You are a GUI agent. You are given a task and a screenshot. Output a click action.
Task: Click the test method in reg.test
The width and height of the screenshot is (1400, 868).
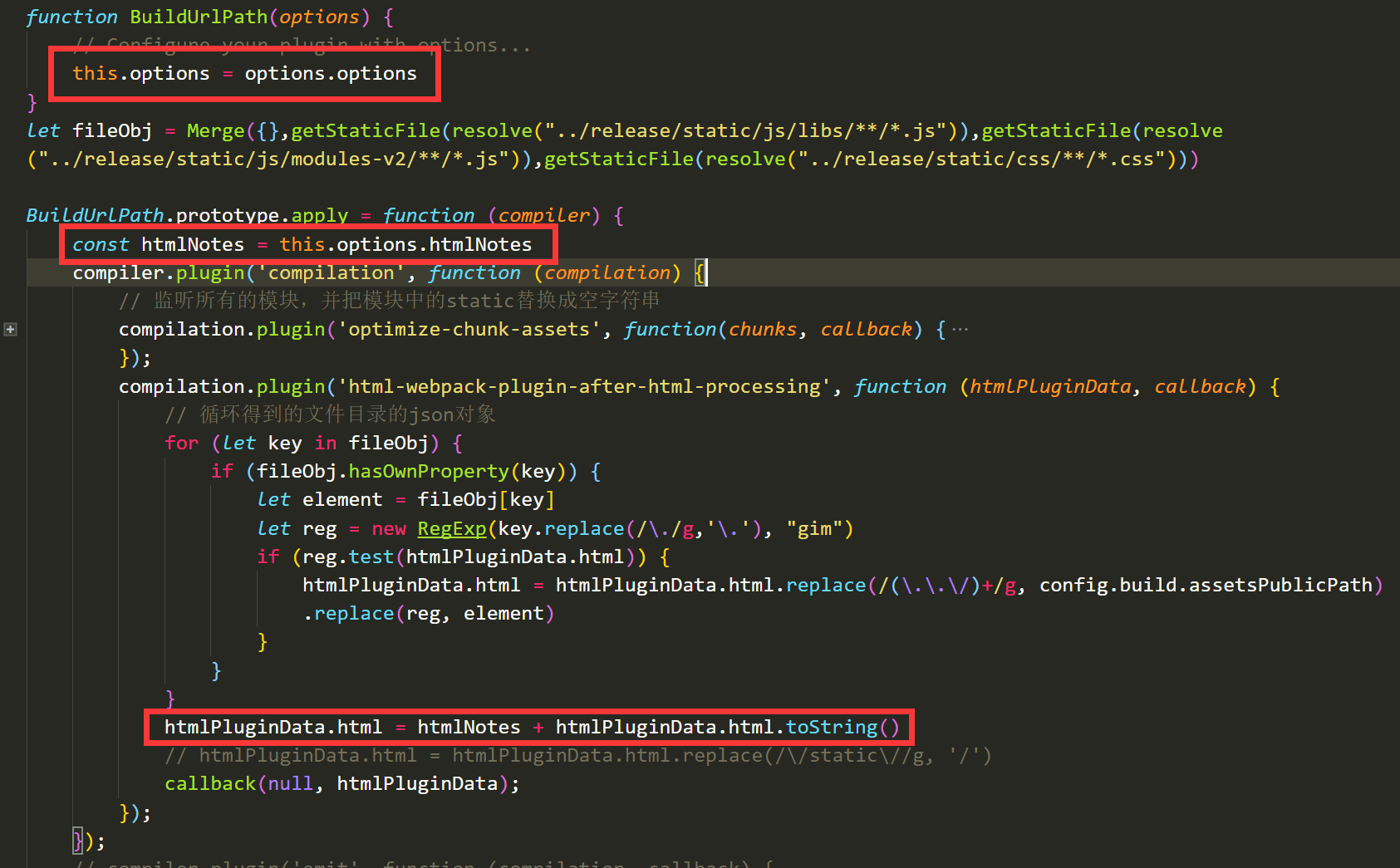click(371, 557)
